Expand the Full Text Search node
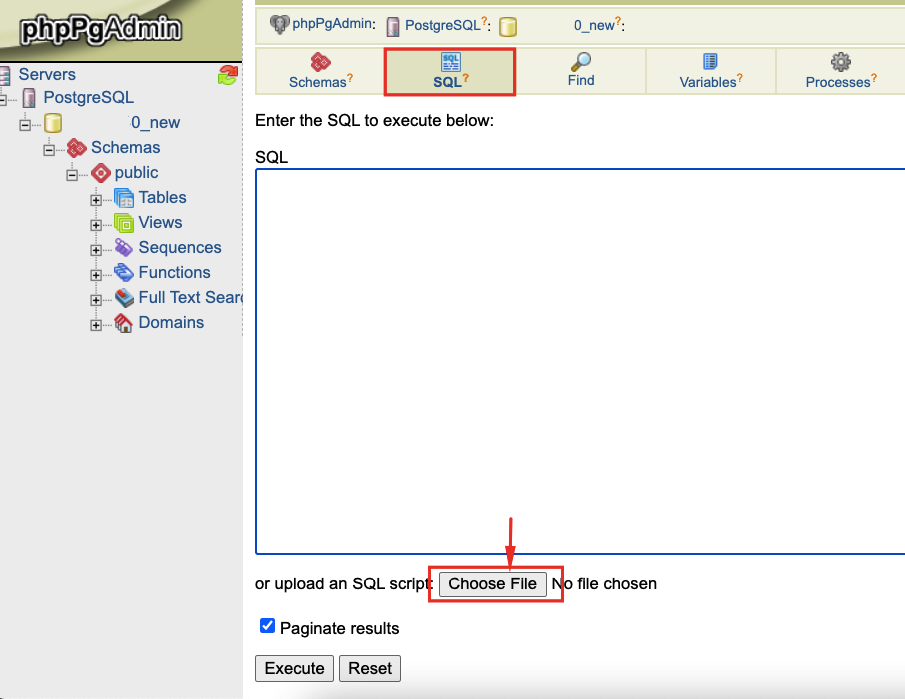Viewport: 905px width, 699px height. tap(96, 300)
